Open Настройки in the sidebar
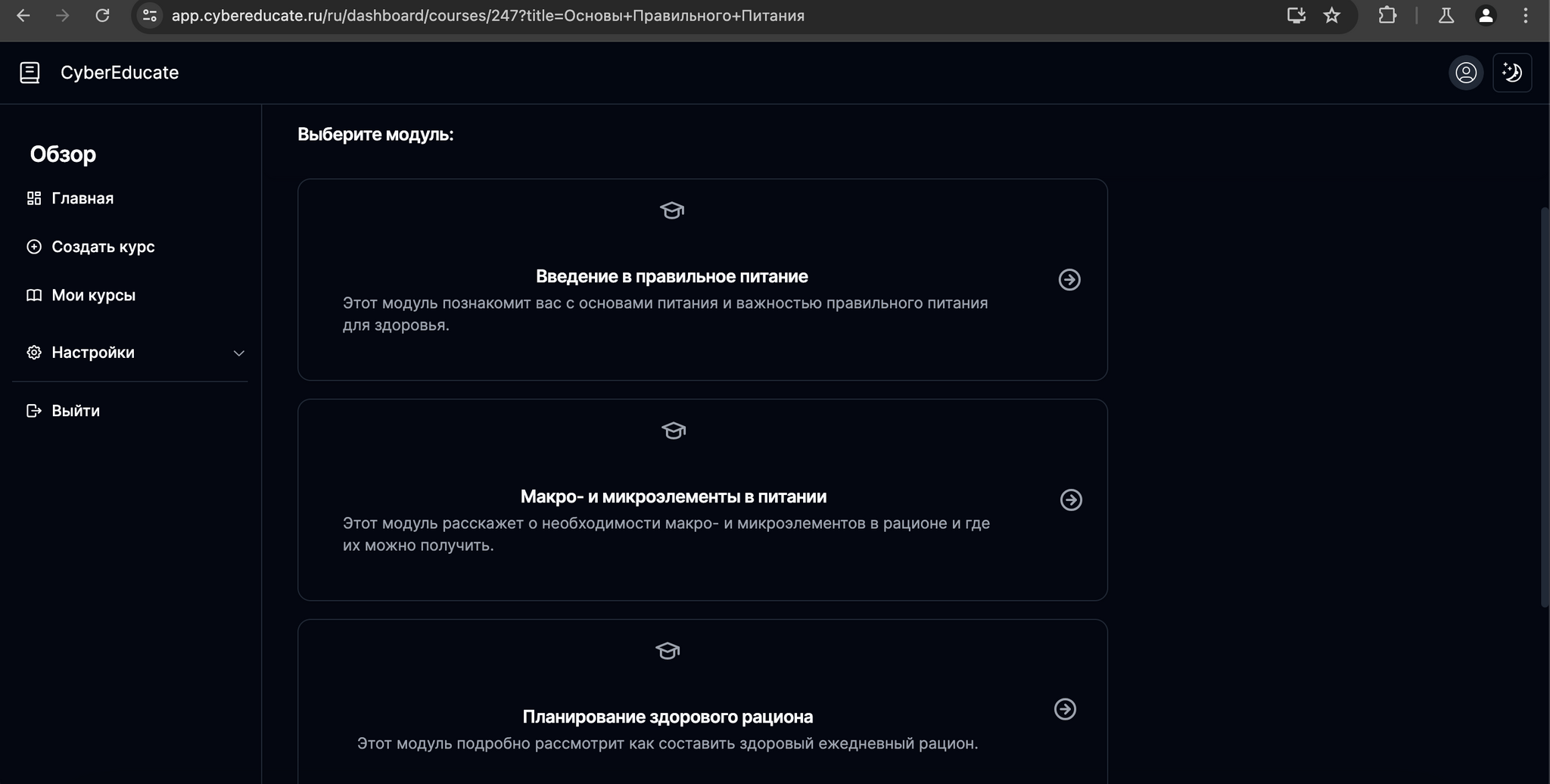This screenshot has width=1550, height=784. [93, 353]
